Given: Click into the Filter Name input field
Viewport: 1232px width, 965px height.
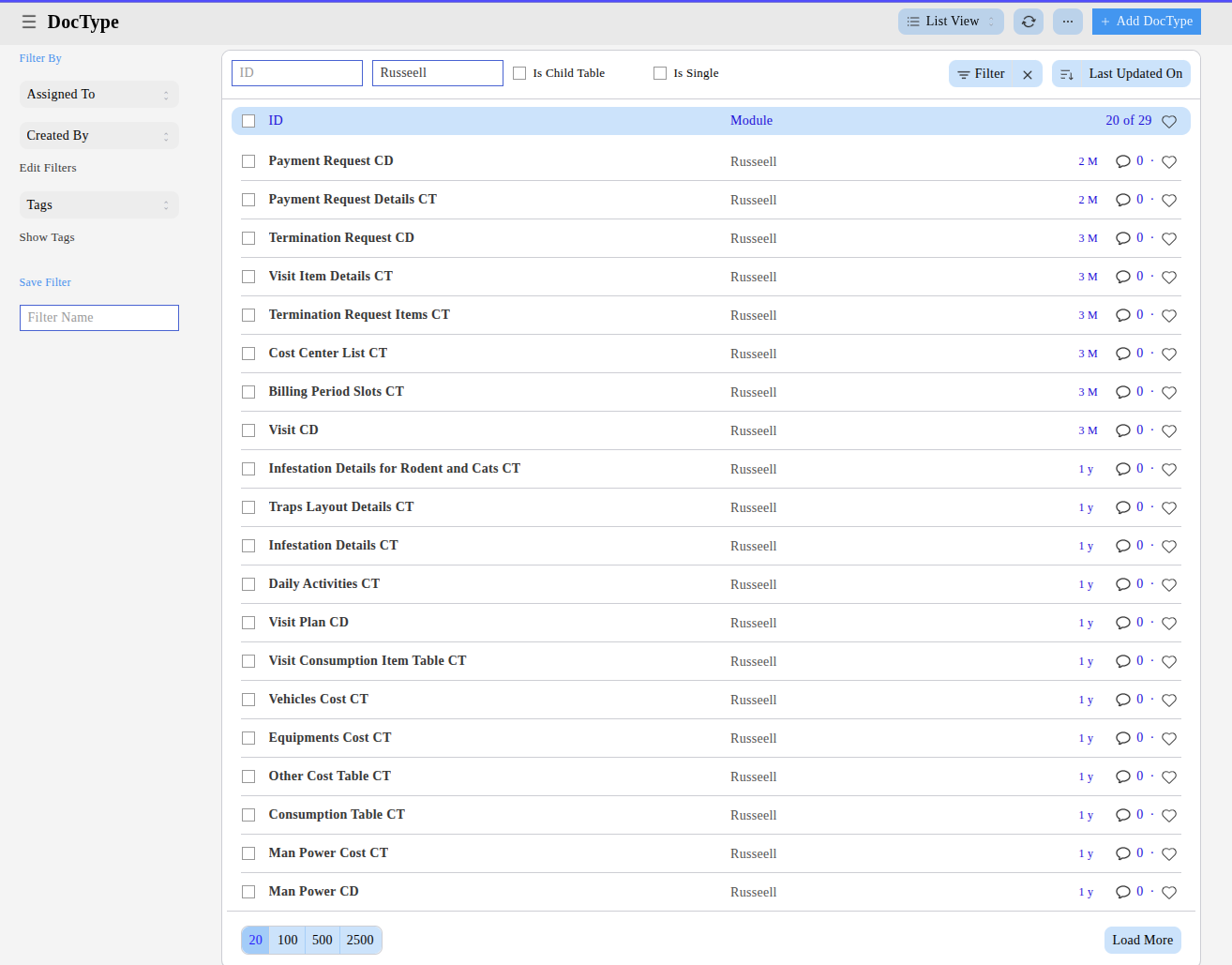Looking at the screenshot, I should click(x=99, y=318).
